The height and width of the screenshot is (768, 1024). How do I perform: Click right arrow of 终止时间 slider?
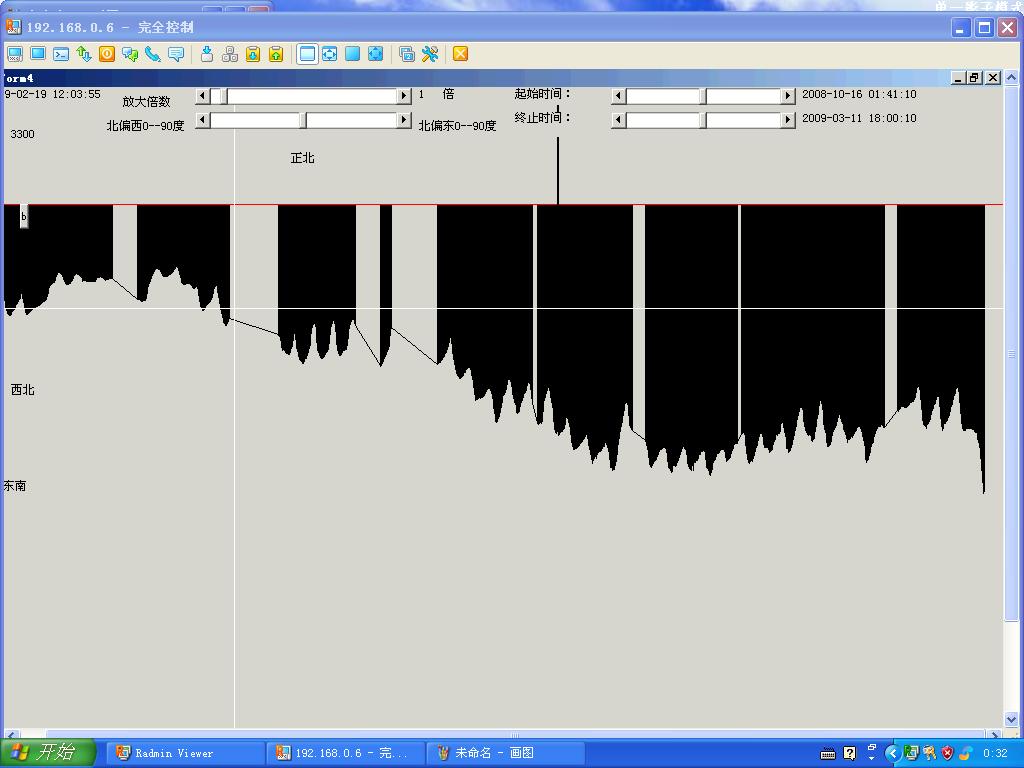(x=788, y=120)
